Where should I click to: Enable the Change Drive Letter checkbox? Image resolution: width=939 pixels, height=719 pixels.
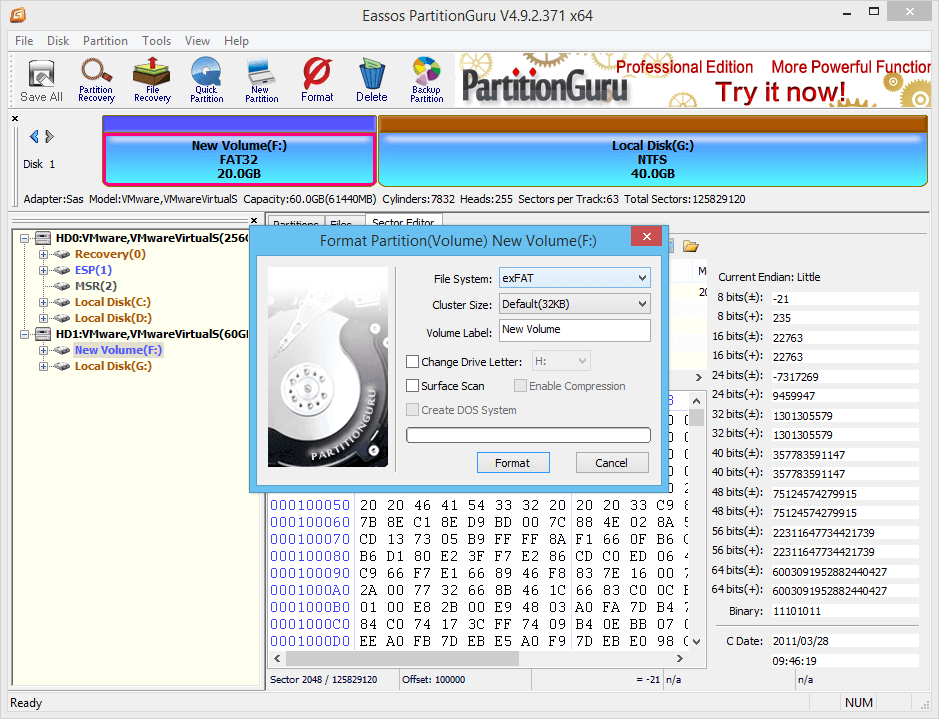412,362
